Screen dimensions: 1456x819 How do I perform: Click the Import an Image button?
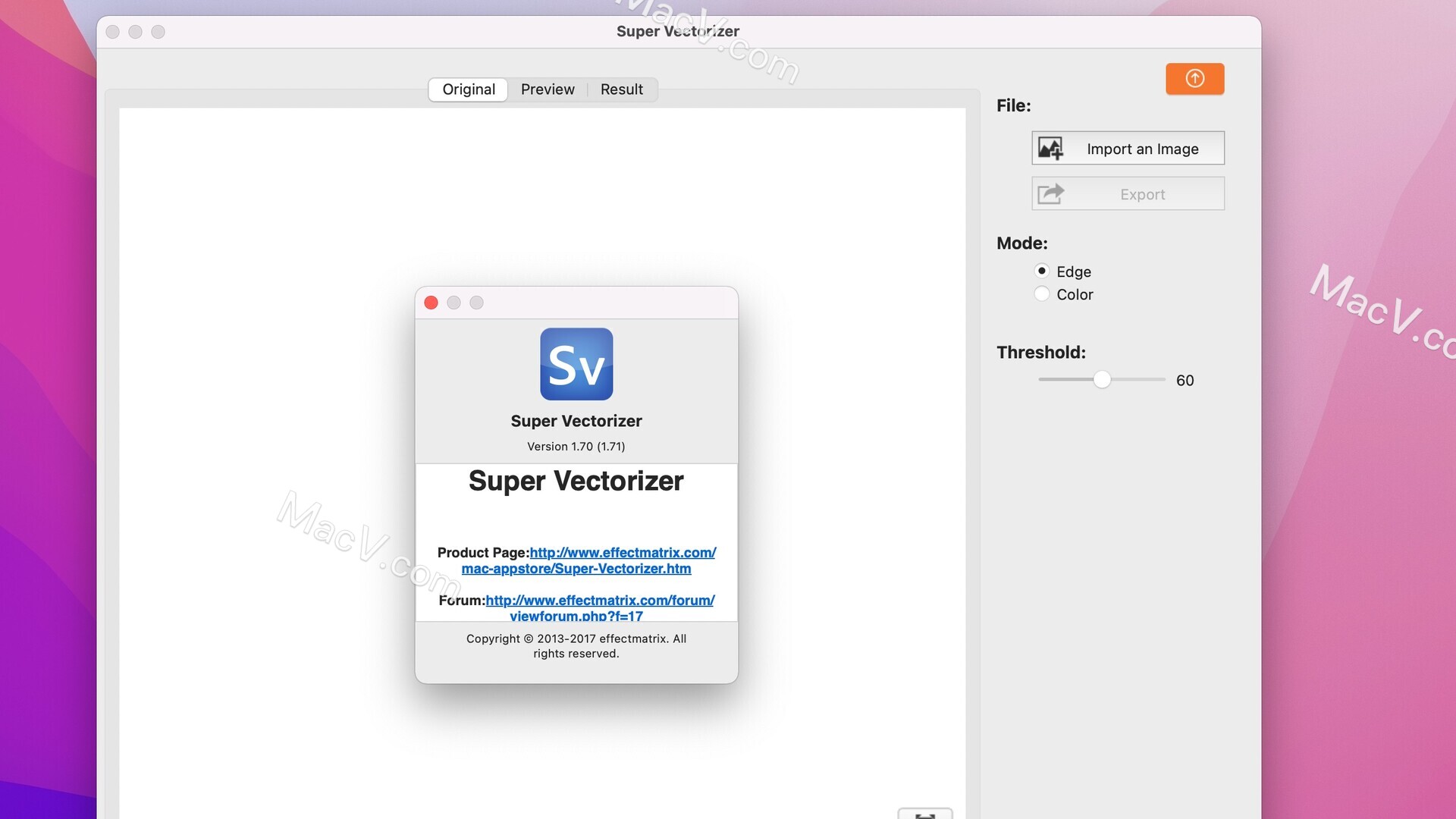coord(1128,149)
